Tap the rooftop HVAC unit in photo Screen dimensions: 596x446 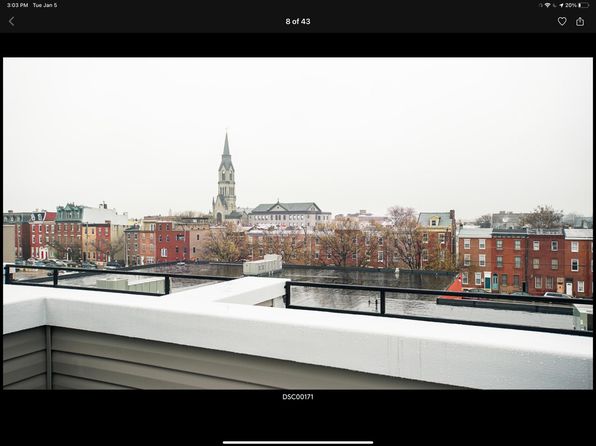263,265
